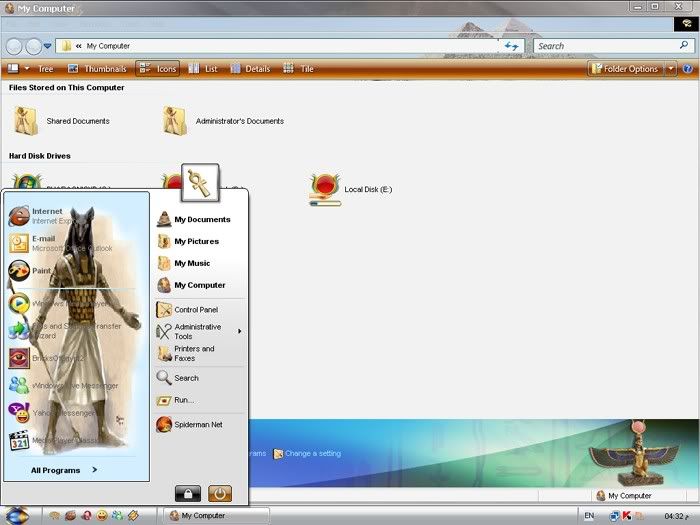Viewport: 700px width, 525px height.
Task: Click the 04:32 taskbar clock
Action: coord(674,516)
